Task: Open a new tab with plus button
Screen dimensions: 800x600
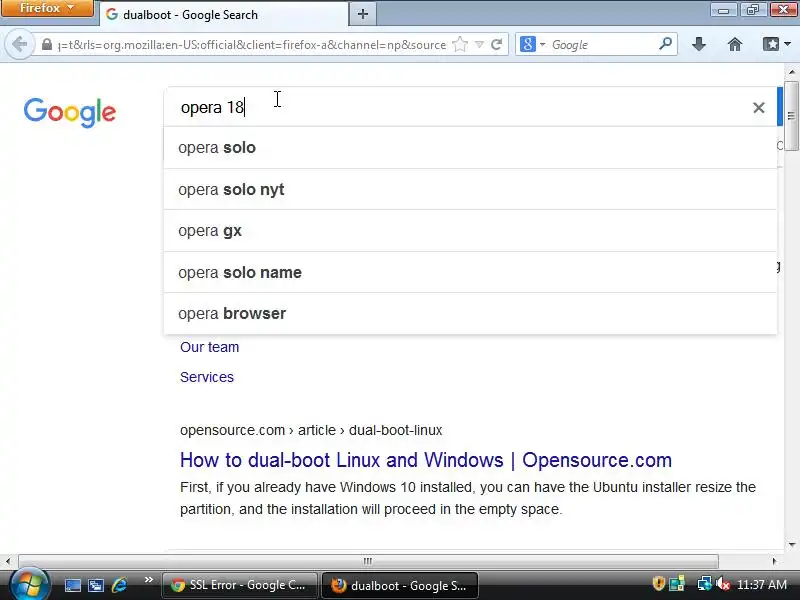Action: click(x=363, y=14)
